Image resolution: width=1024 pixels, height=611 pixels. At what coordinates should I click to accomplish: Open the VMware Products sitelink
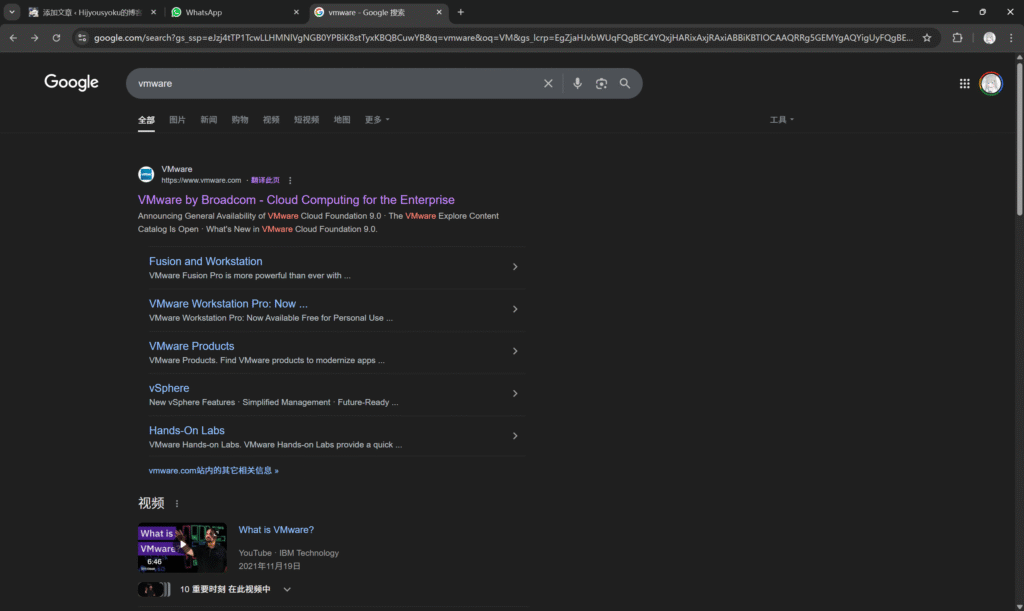191,346
